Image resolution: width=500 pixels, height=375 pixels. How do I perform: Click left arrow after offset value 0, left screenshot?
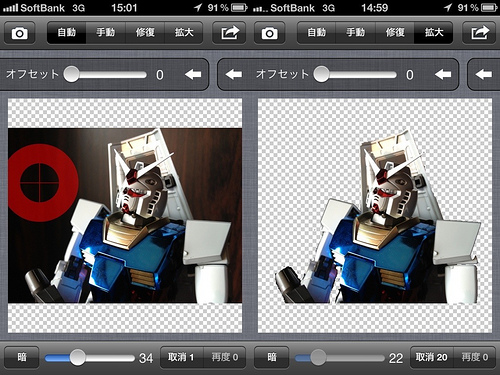pos(193,74)
